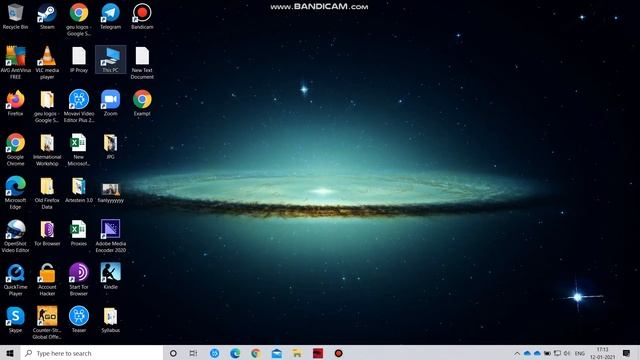Click the battery tray icon
The height and width of the screenshot is (360, 640).
[547, 353]
